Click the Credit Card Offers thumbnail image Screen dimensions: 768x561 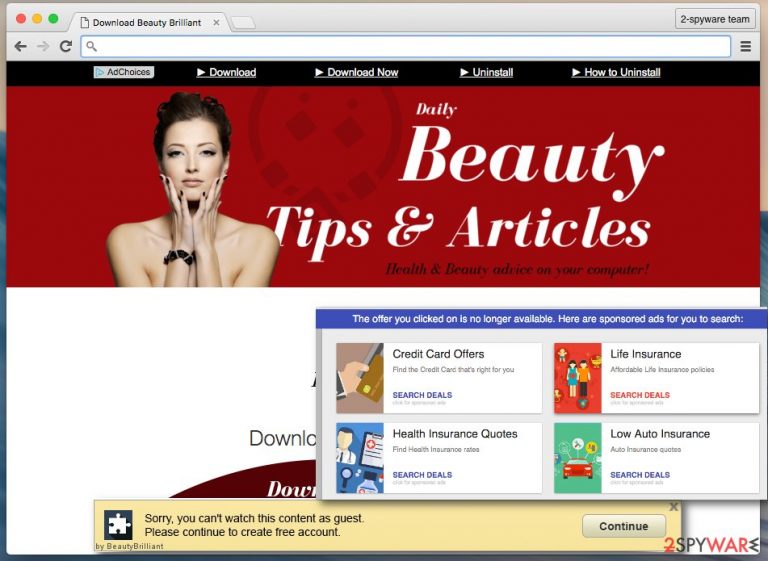(360, 378)
